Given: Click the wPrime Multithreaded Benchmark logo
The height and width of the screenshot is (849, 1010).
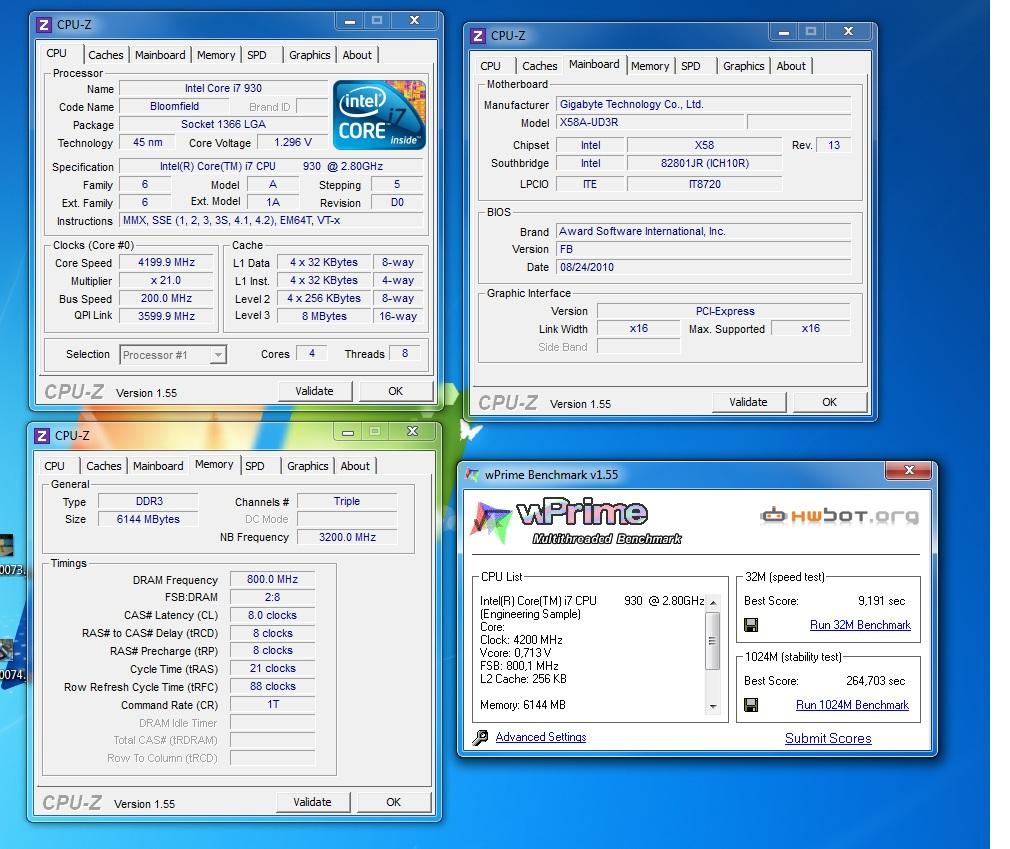Looking at the screenshot, I should point(576,522).
